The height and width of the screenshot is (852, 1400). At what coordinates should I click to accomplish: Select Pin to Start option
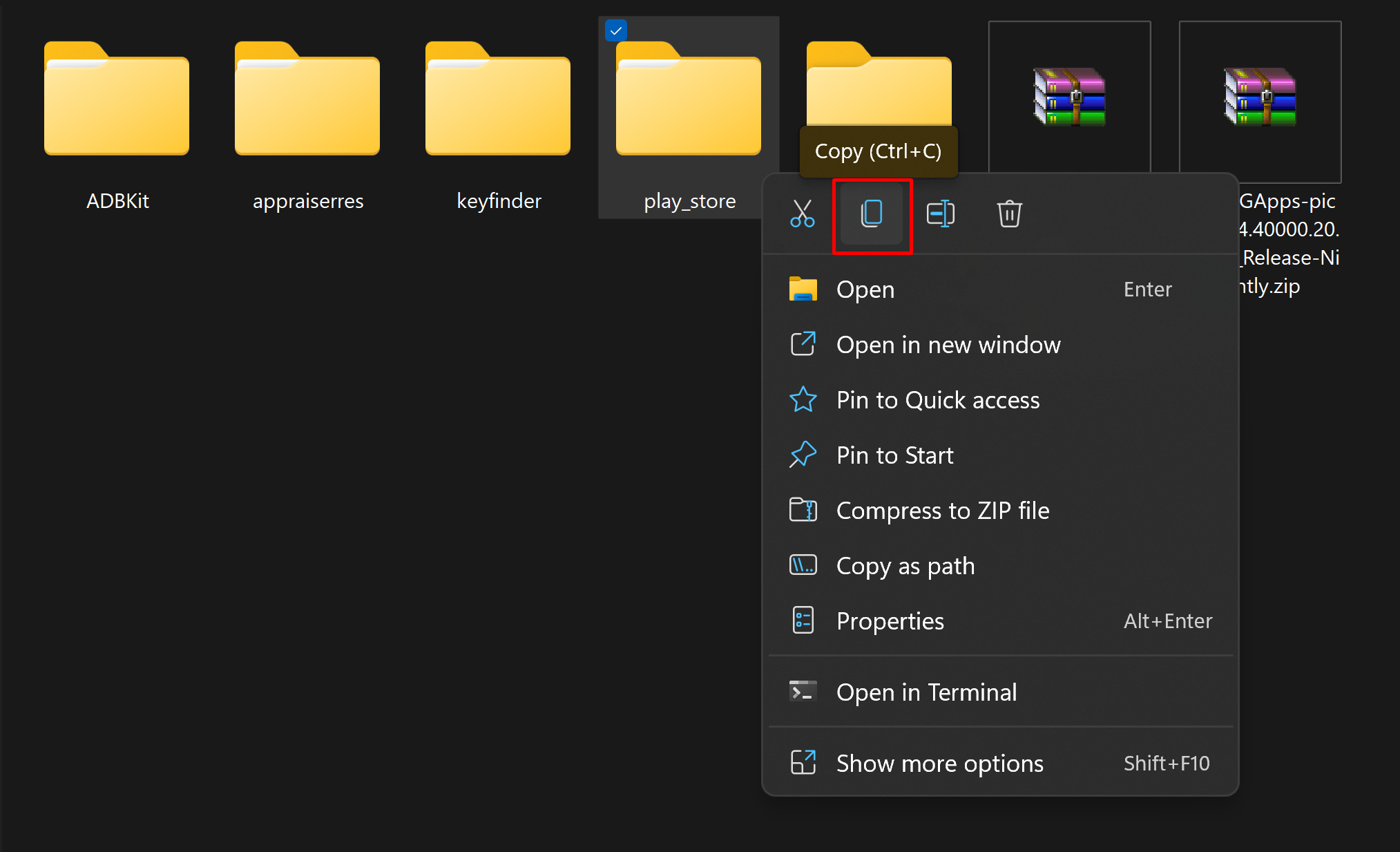894,455
